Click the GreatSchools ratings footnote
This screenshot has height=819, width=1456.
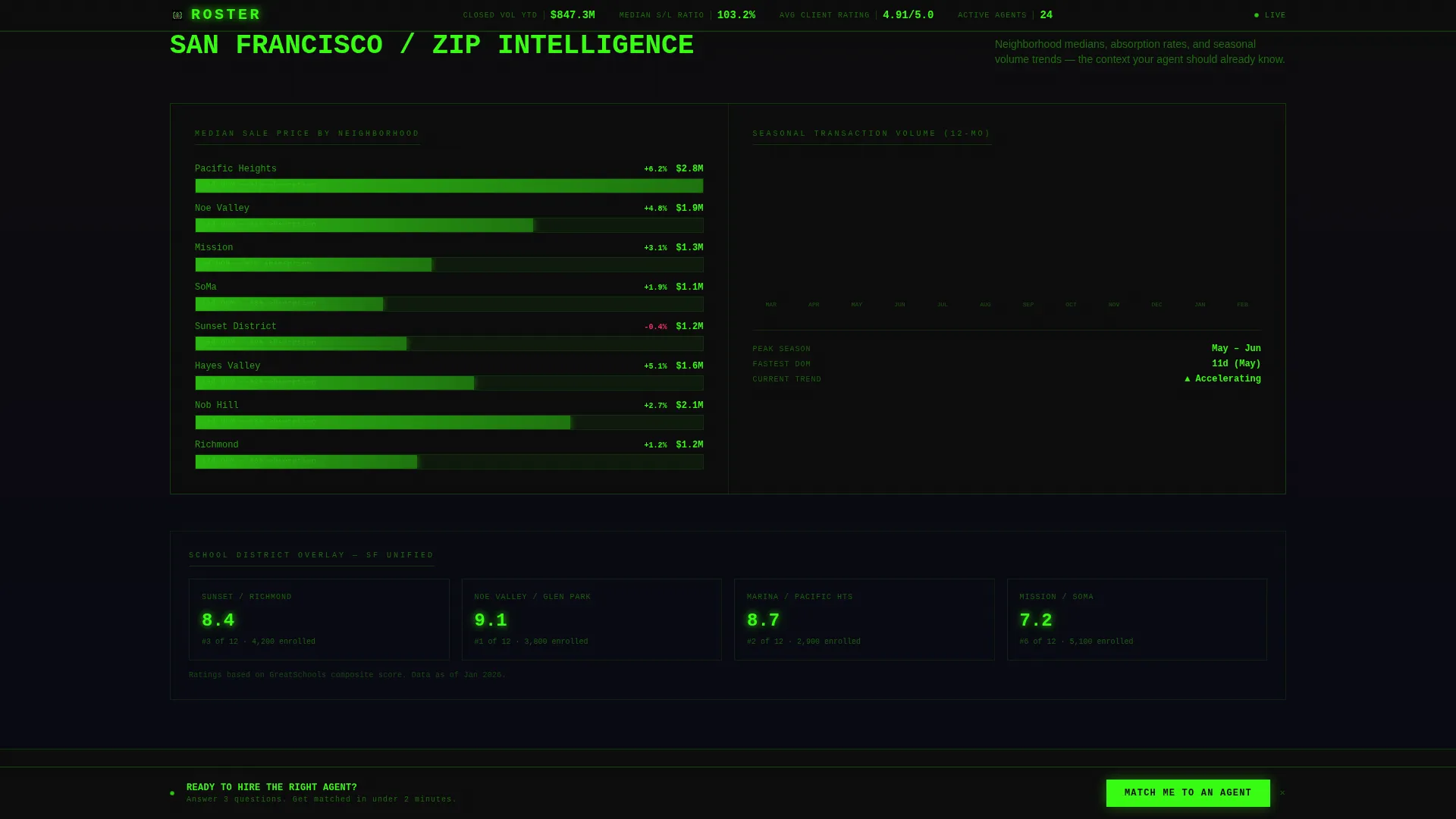coord(347,675)
